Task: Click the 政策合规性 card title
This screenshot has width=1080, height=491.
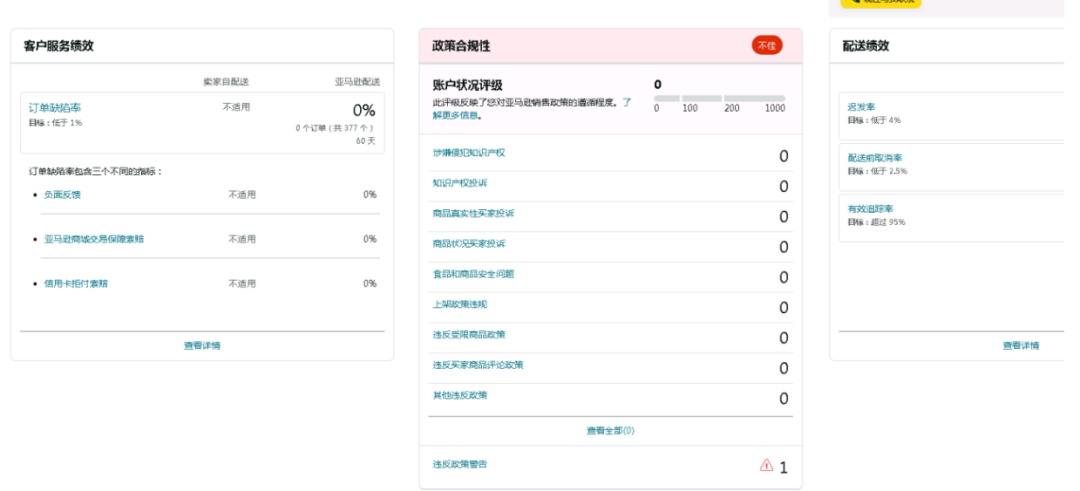Action: pos(461,46)
